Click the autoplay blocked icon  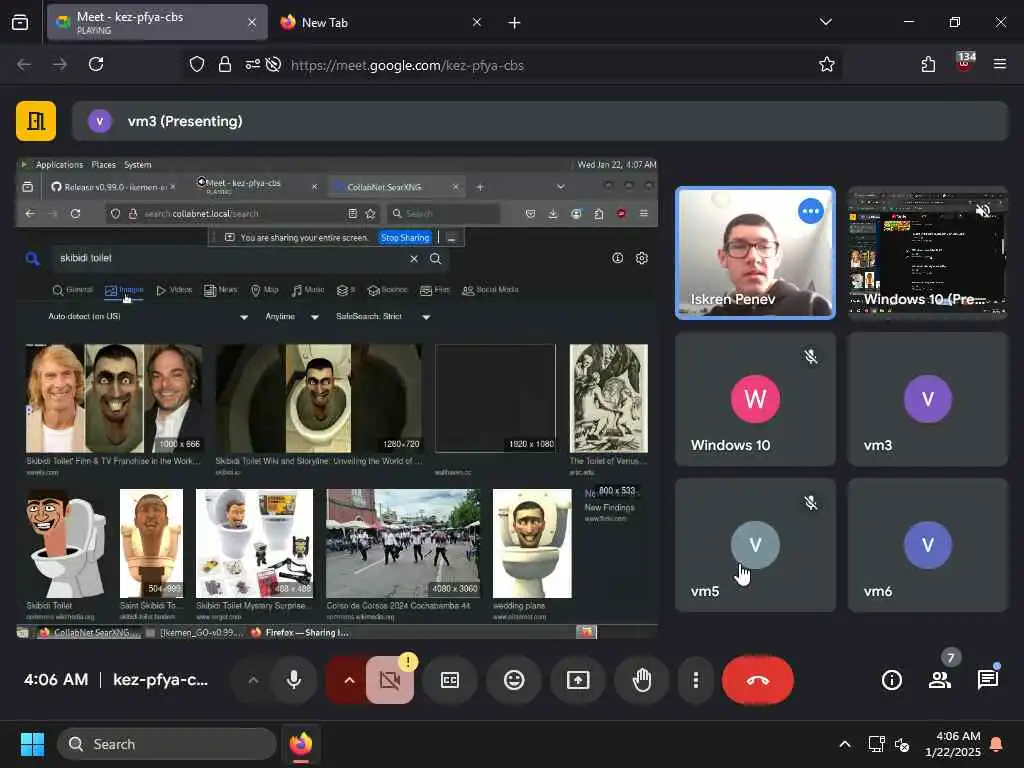point(274,64)
